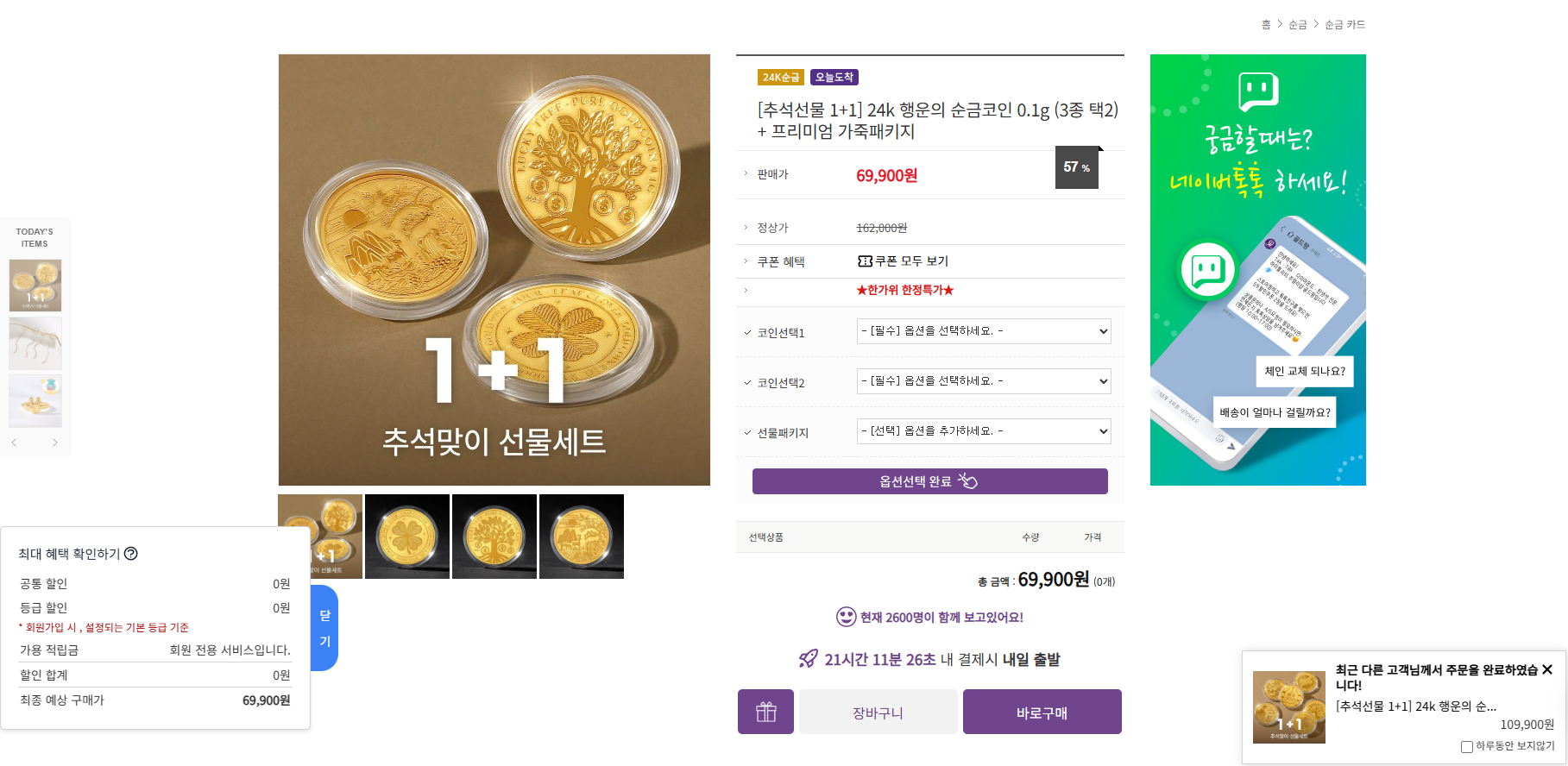Open 순금 카드 breadcrumb category
Screen dimensions: 1568x766
pos(1344,25)
